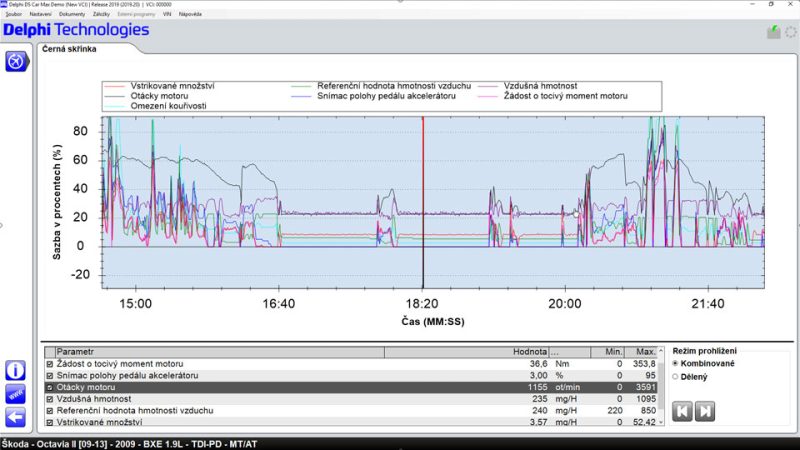Viewport: 800px width, 450px height.
Task: Select the Dělený view mode radio button
Action: (677, 377)
